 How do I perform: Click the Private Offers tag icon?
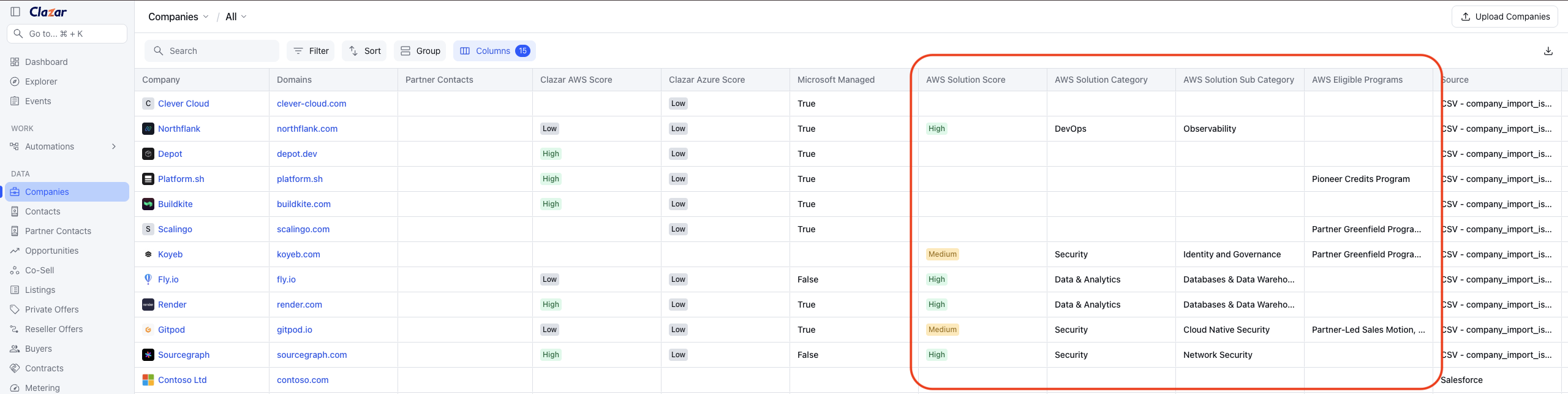(15, 309)
